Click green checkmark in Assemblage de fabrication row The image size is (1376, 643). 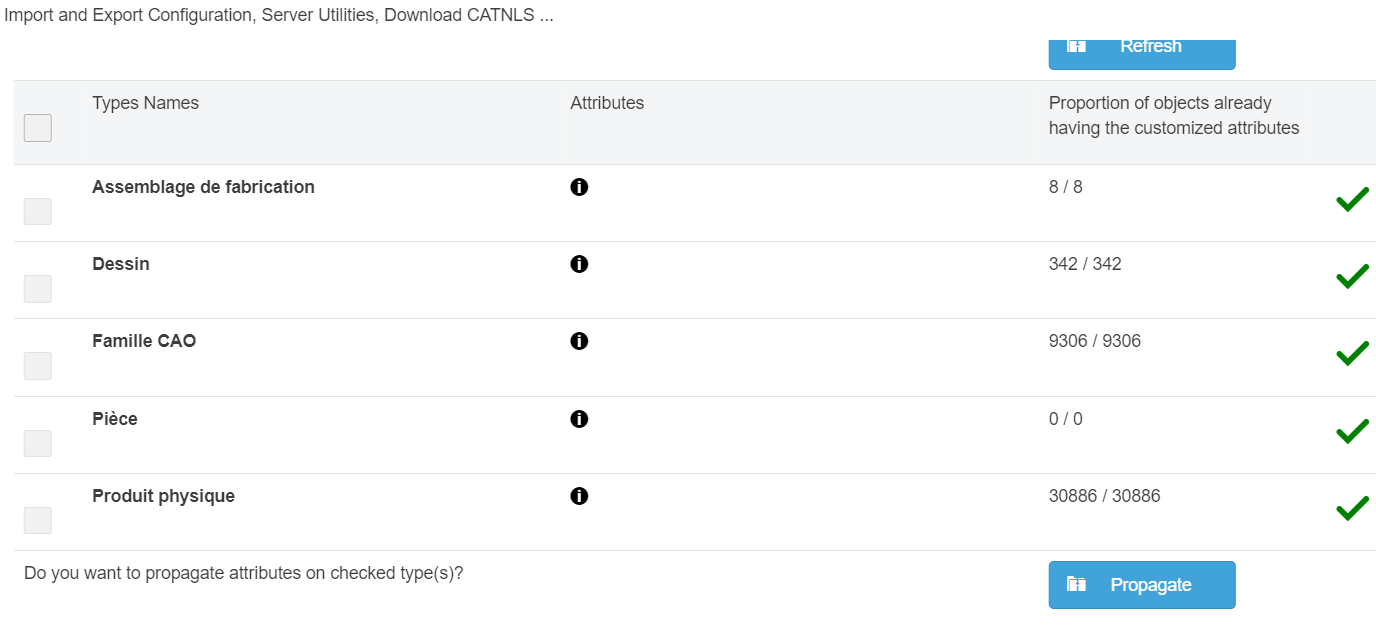pos(1352,200)
